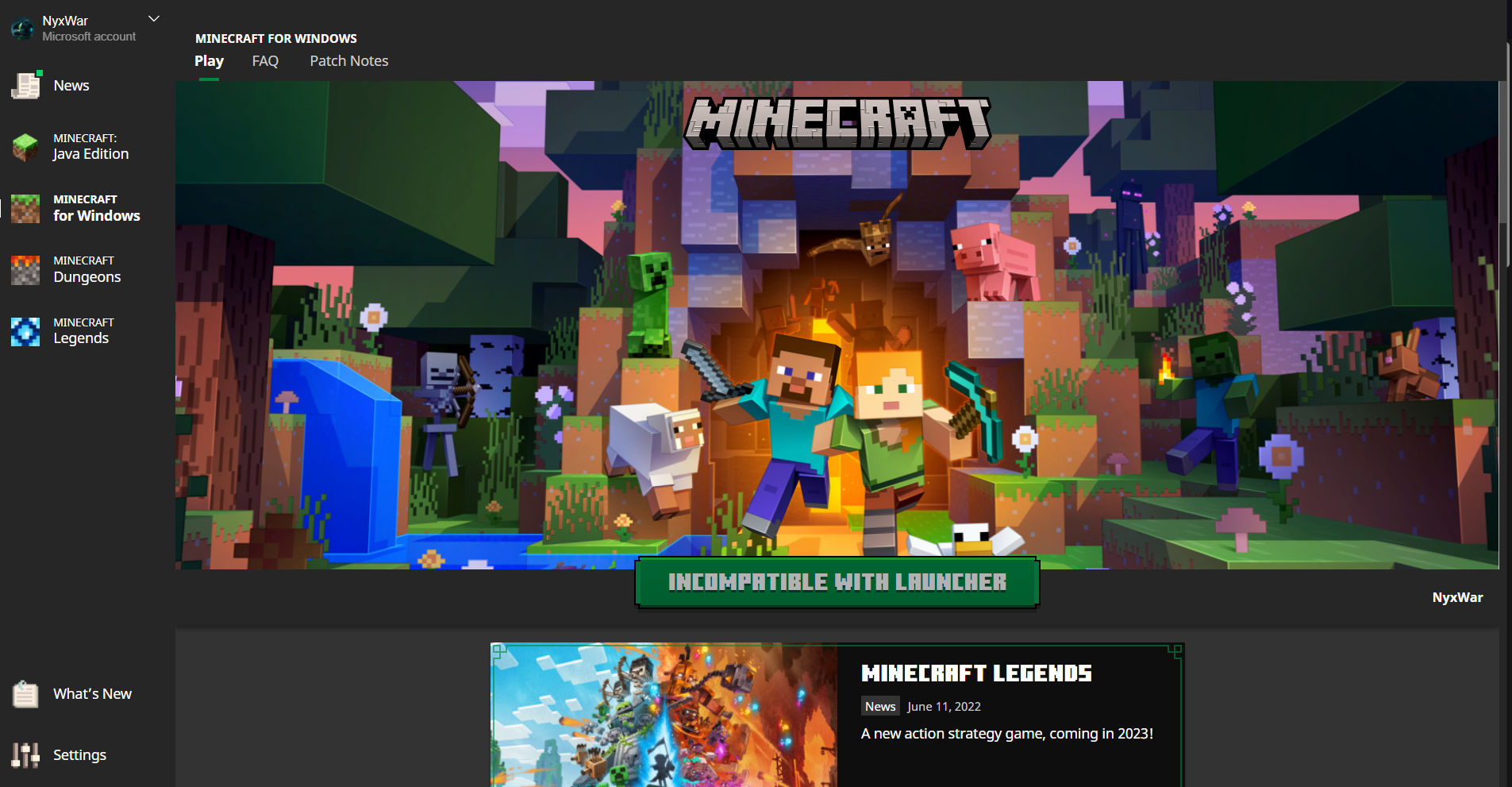The height and width of the screenshot is (787, 1512).
Task: Click the 'June 11, 2022' date text
Action: click(944, 707)
